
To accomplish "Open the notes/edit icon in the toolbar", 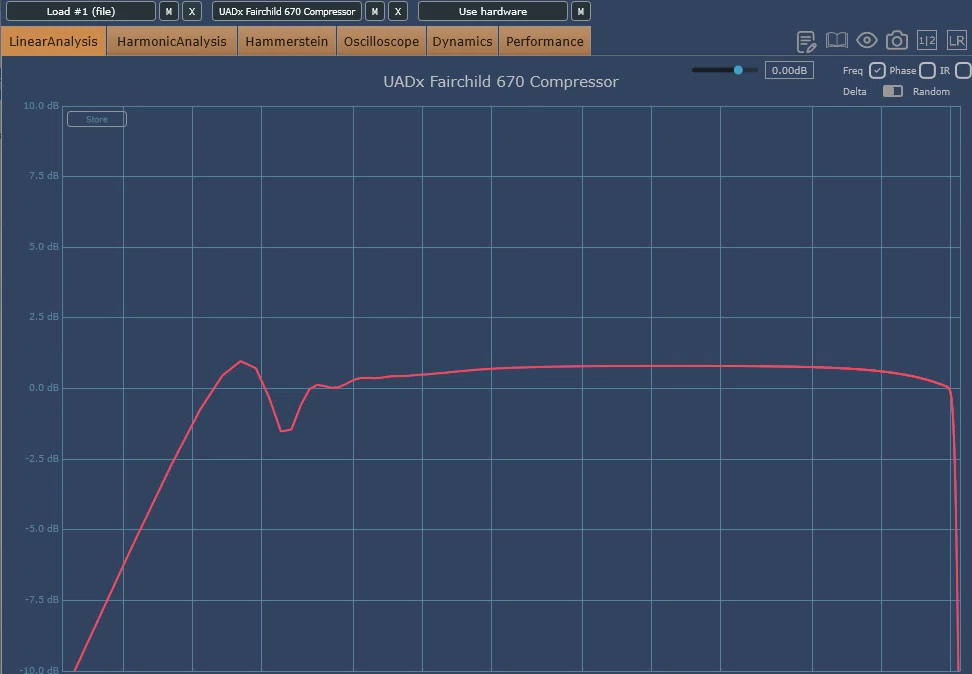I will click(806, 42).
